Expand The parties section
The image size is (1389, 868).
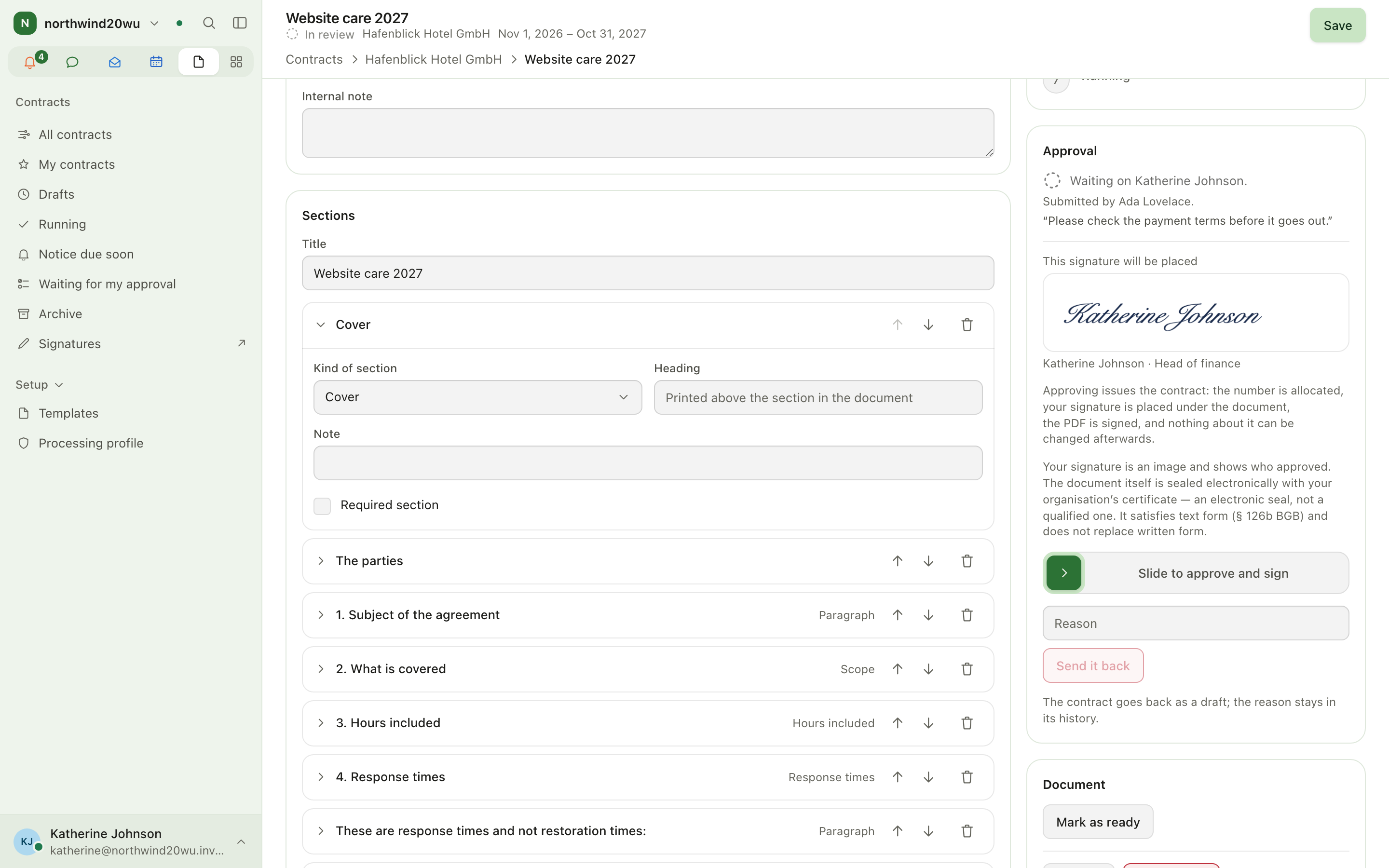[x=321, y=561]
